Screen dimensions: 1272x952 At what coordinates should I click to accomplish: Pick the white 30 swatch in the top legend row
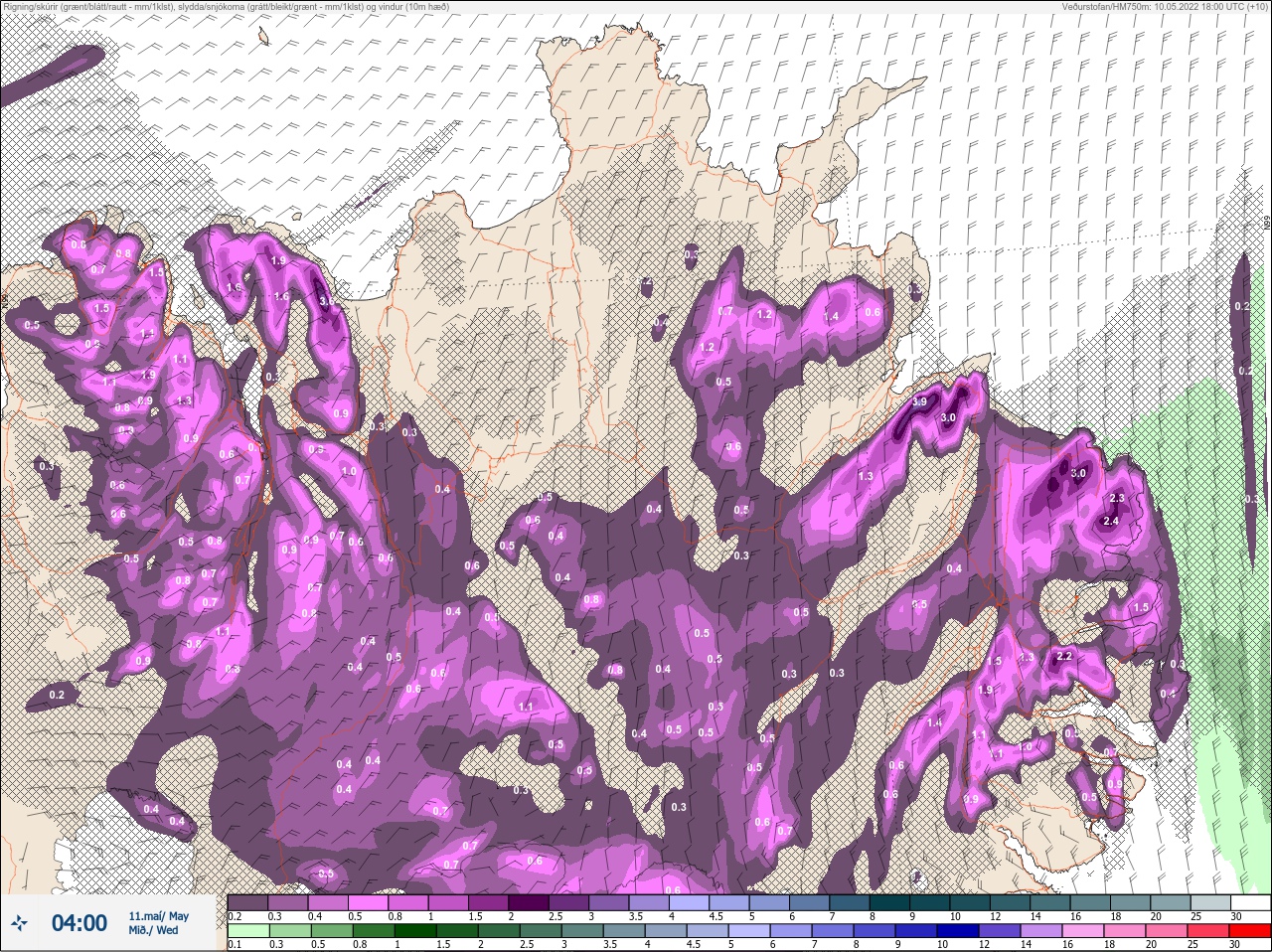coord(1250,903)
